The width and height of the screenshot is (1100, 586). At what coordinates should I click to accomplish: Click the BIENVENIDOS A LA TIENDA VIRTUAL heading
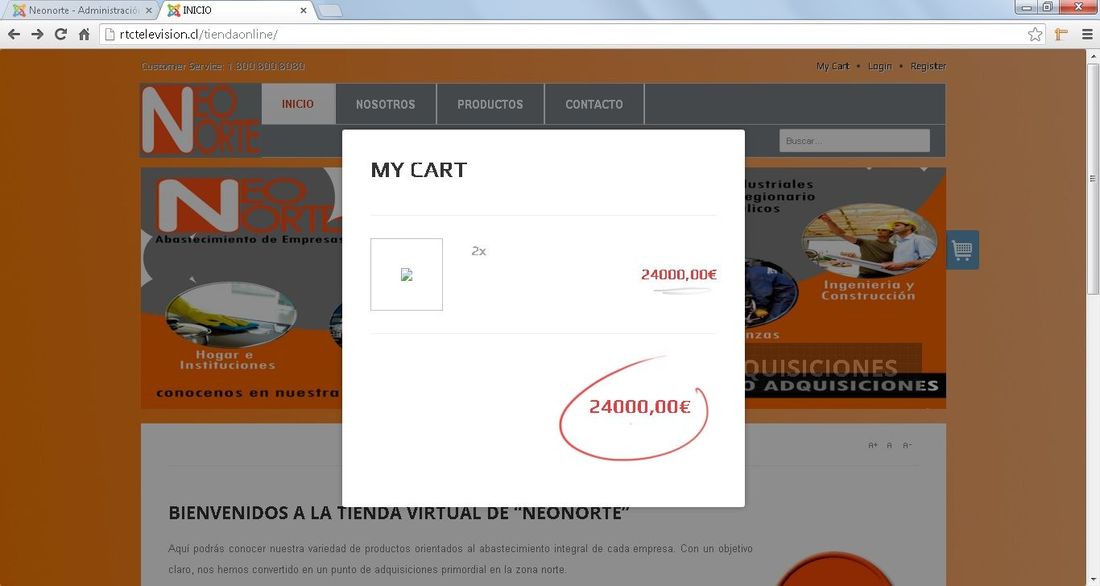coord(398,512)
